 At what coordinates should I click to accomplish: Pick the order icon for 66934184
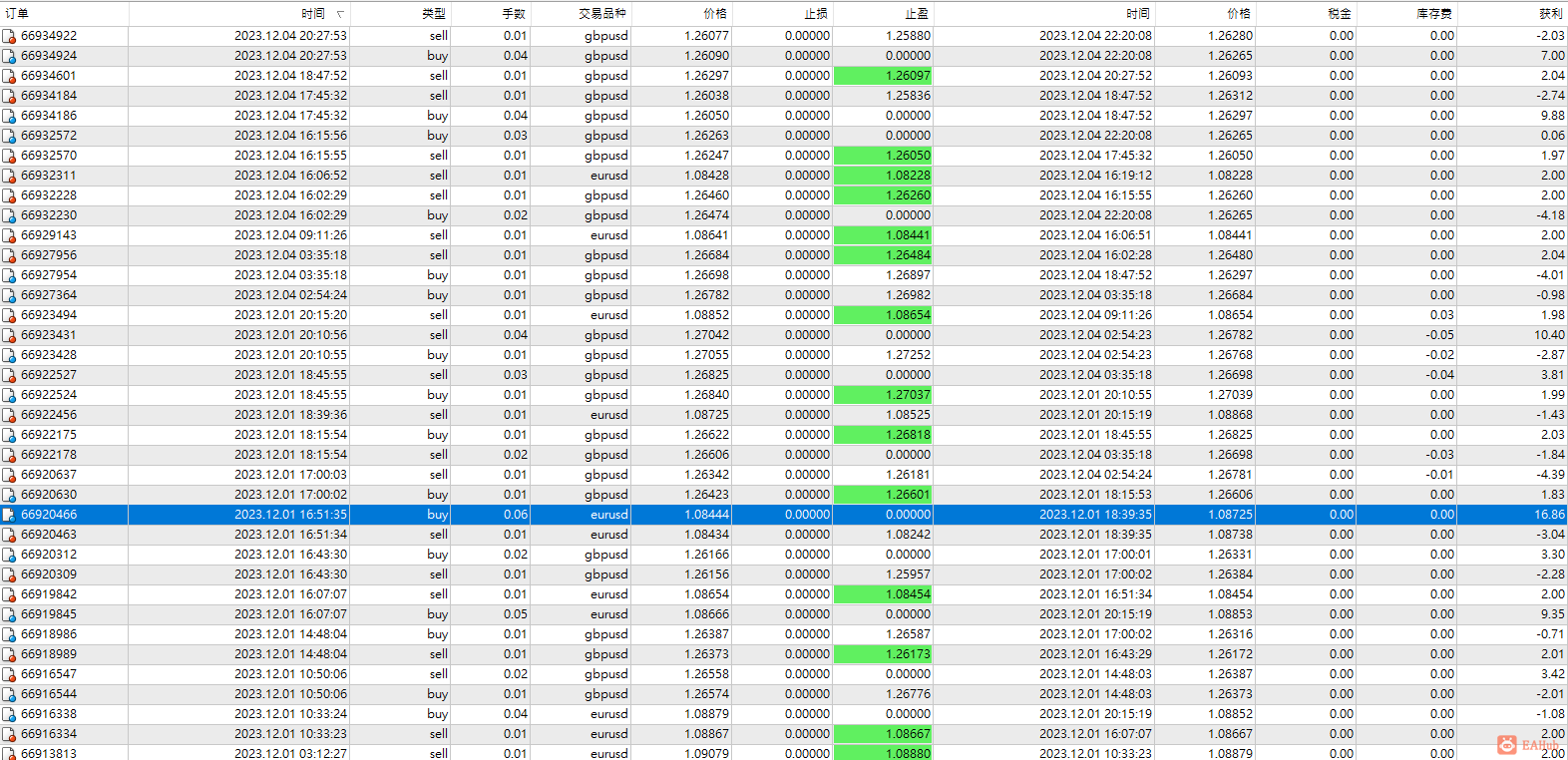click(9, 96)
